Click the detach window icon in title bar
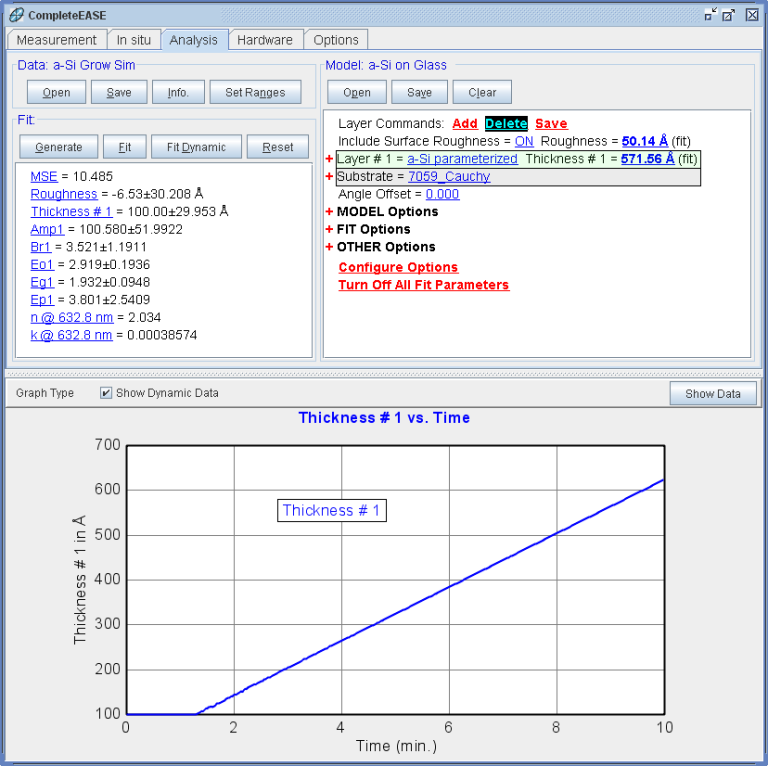The image size is (768, 766). point(710,15)
